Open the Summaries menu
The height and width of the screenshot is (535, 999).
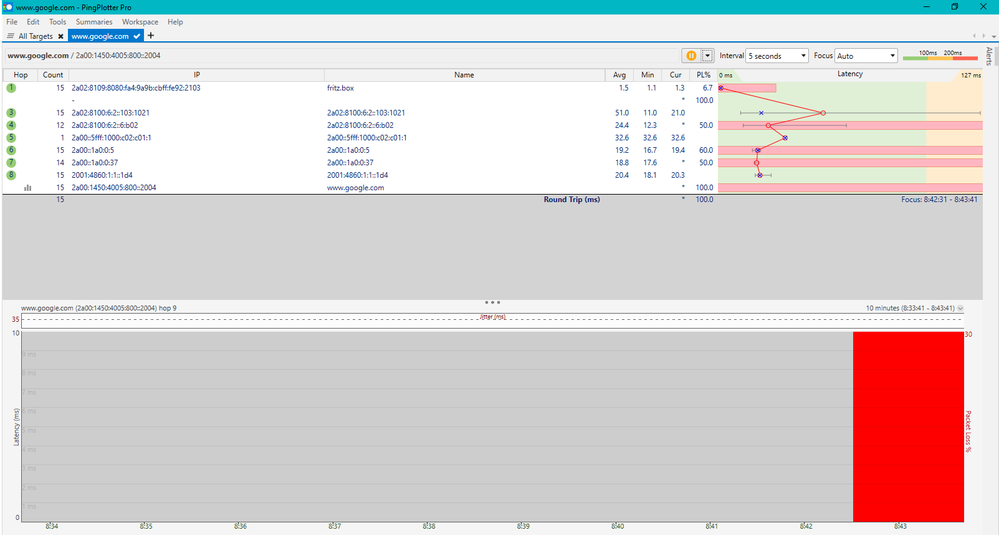(x=94, y=22)
